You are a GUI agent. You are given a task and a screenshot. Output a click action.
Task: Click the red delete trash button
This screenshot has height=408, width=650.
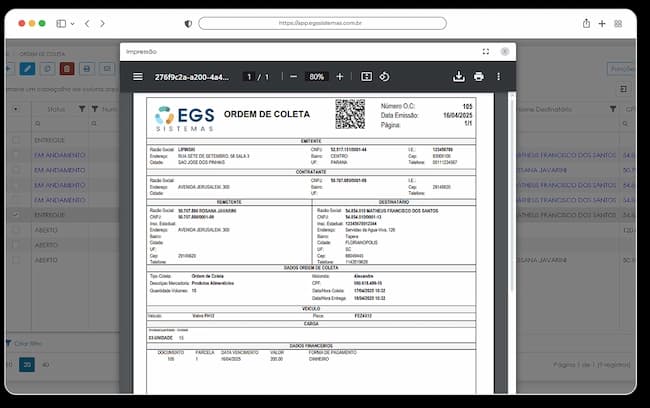pyautogui.click(x=67, y=68)
